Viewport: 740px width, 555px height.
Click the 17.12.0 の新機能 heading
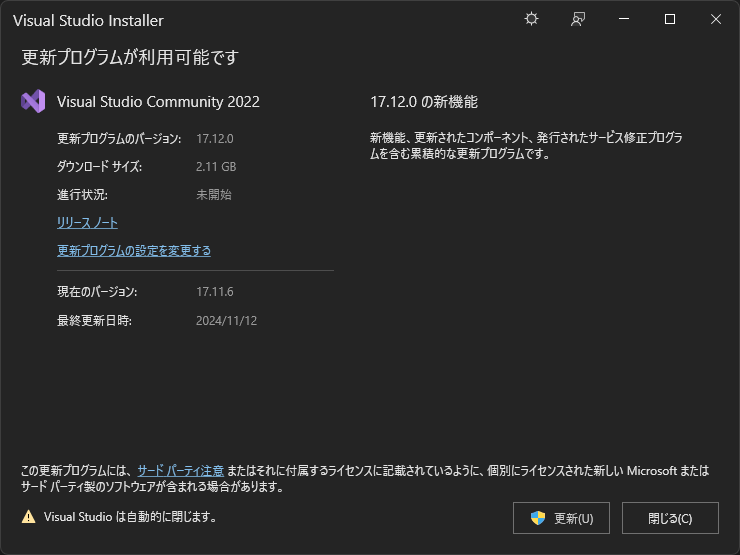click(x=424, y=102)
